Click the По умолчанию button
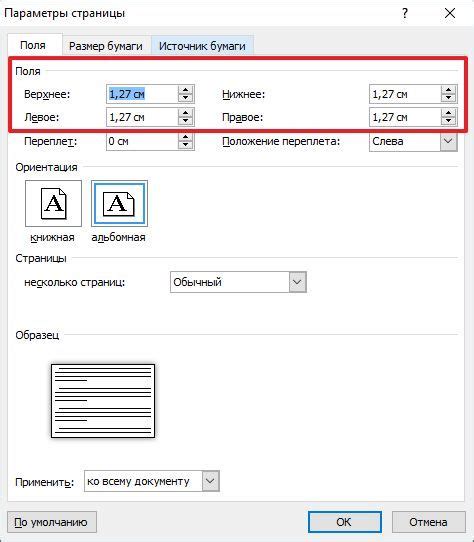The image size is (474, 542). coord(51,522)
